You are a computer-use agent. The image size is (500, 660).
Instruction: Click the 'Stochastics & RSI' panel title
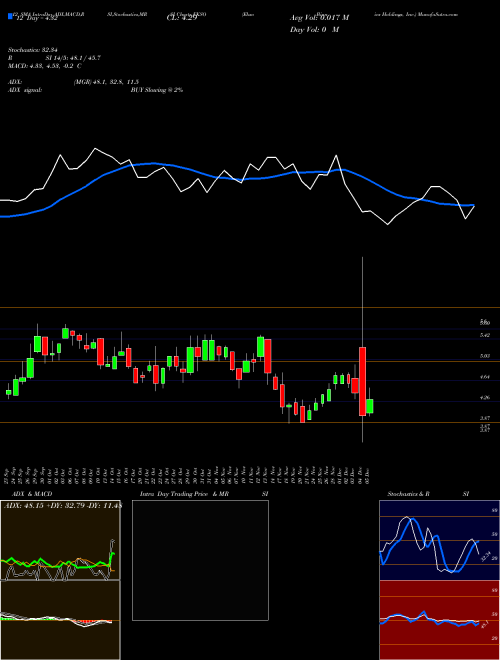428,494
